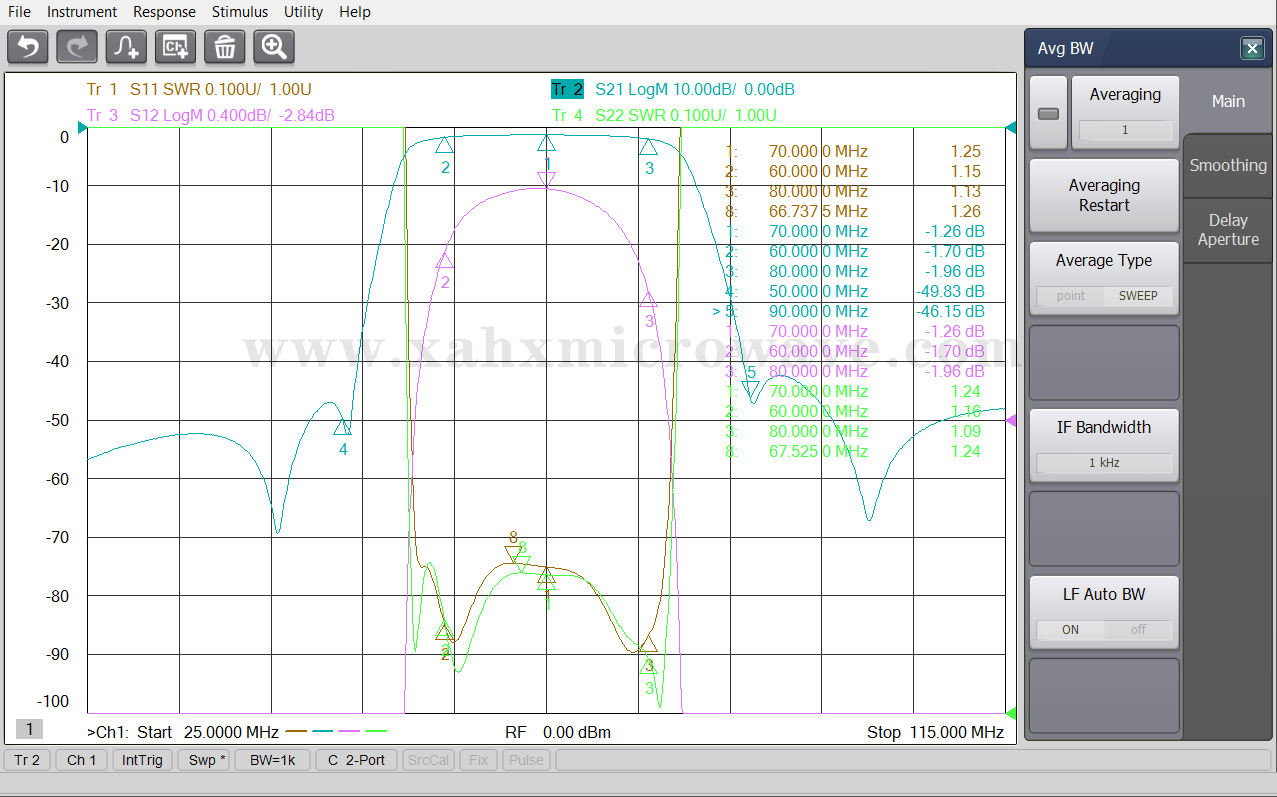Click the Redo arrow toolbar icon

click(x=77, y=47)
